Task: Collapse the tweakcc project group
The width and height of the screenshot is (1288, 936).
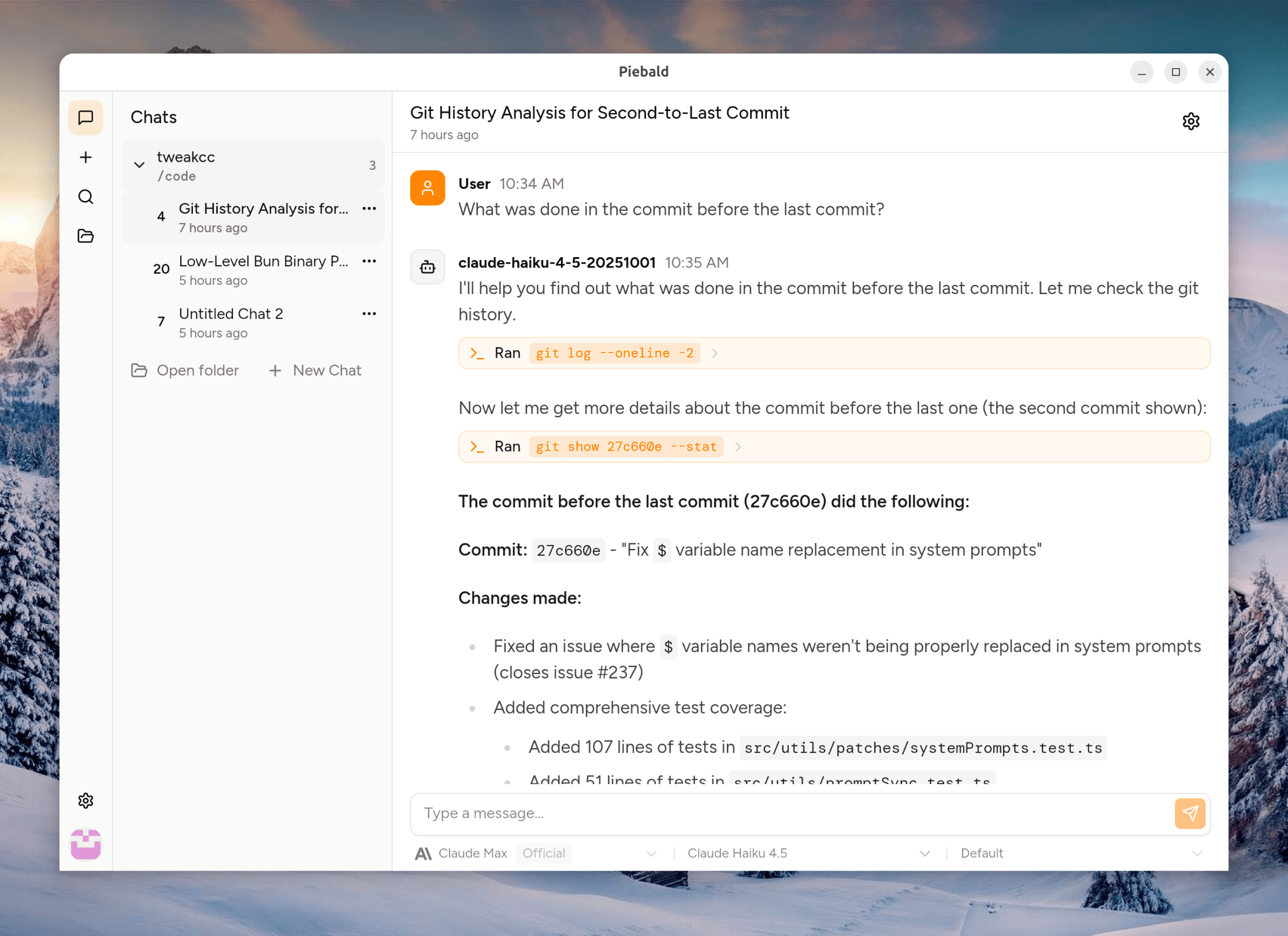Action: click(x=139, y=165)
